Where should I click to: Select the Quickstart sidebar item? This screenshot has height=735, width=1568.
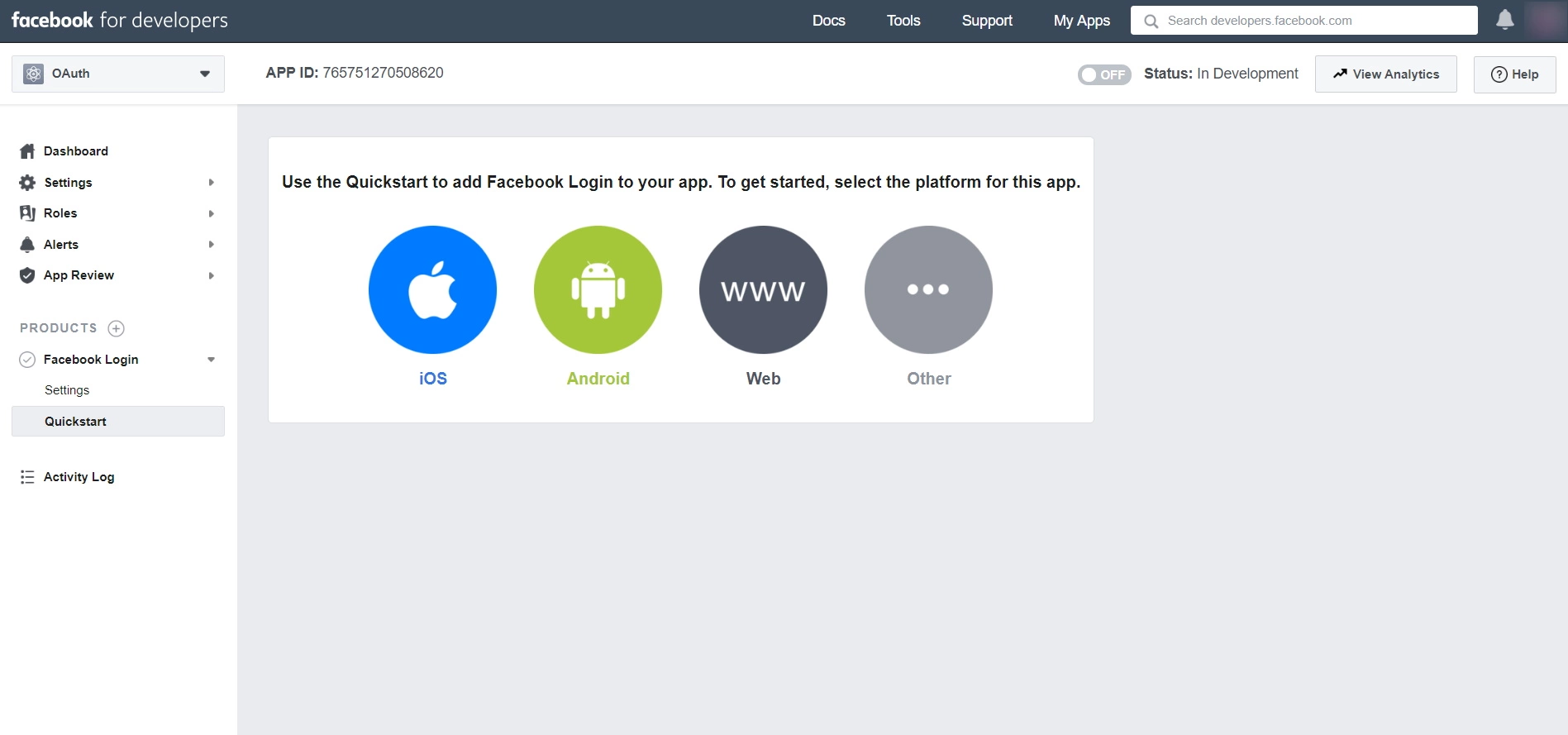click(118, 421)
